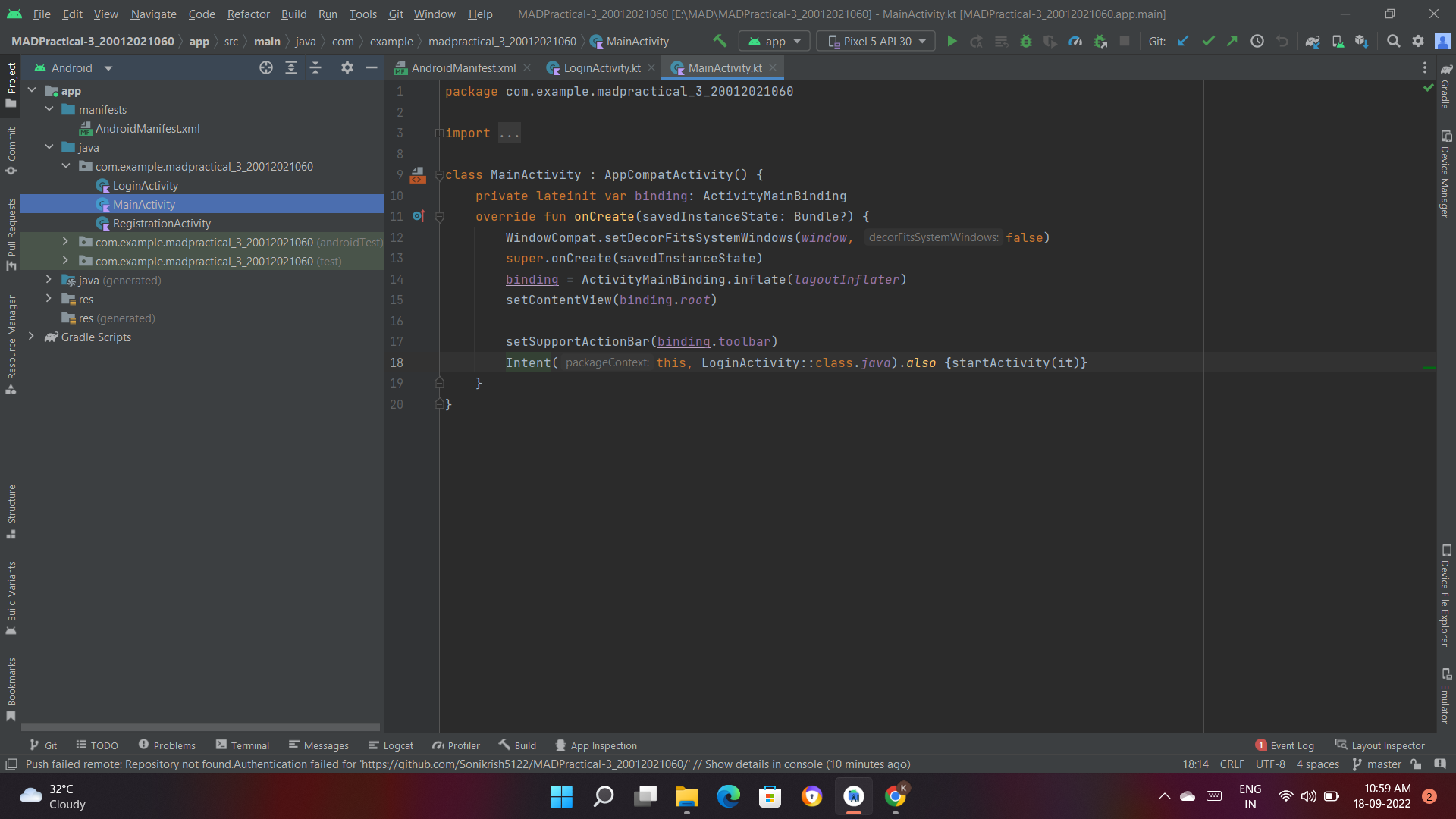This screenshot has height=819, width=1456.
Task: Select RegistrationActivity in the project tree
Action: click(x=162, y=223)
